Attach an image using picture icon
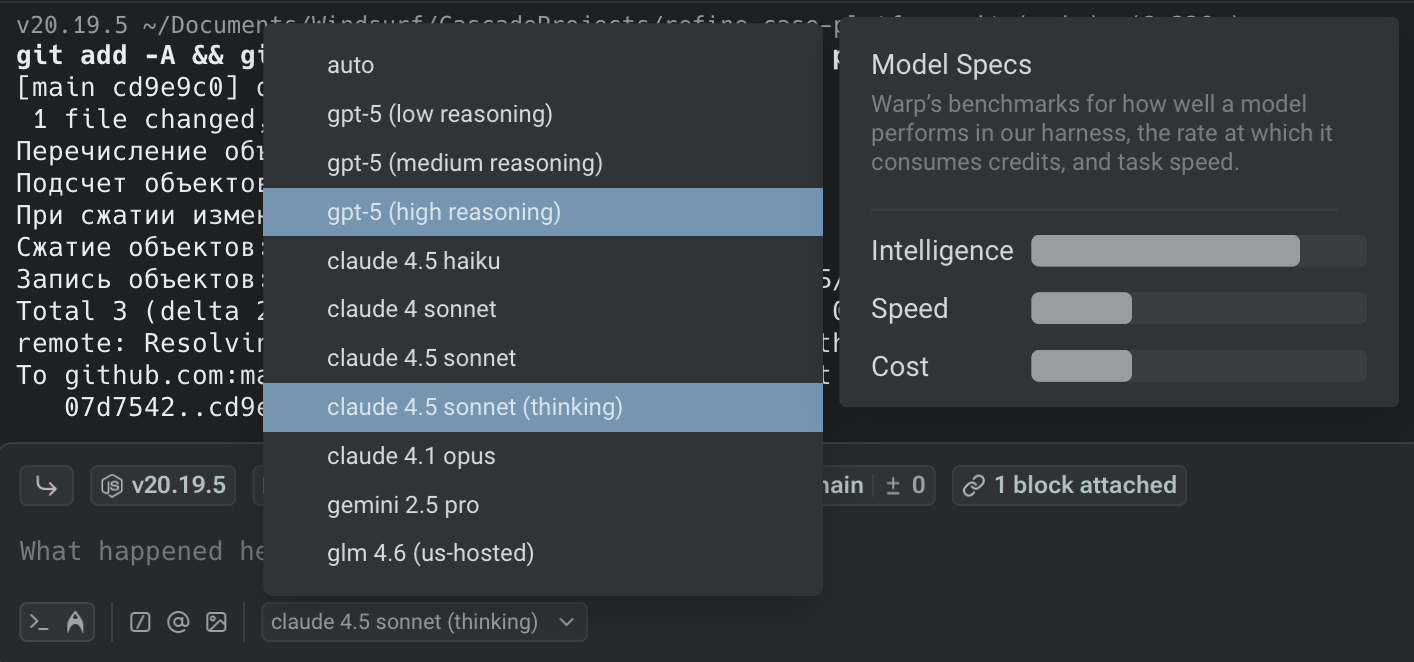 [x=216, y=622]
